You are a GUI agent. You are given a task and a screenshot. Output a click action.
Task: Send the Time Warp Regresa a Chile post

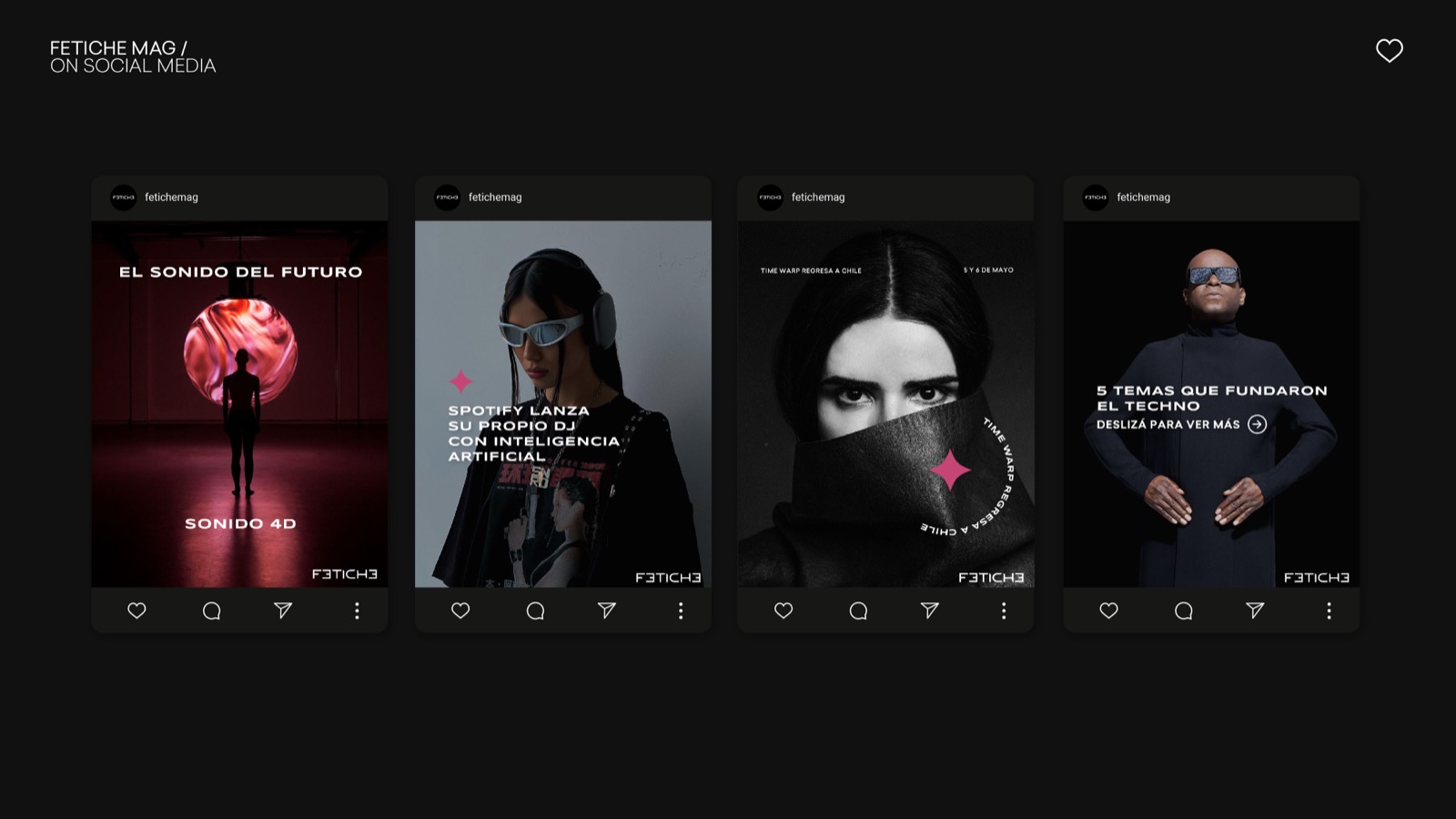[930, 611]
